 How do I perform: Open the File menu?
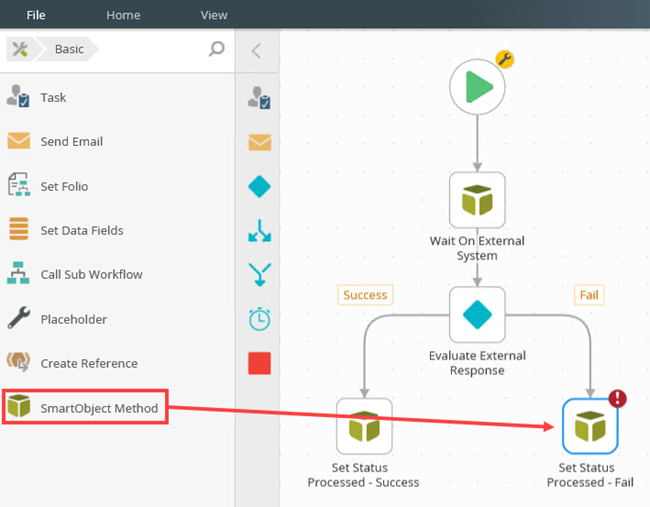36,15
